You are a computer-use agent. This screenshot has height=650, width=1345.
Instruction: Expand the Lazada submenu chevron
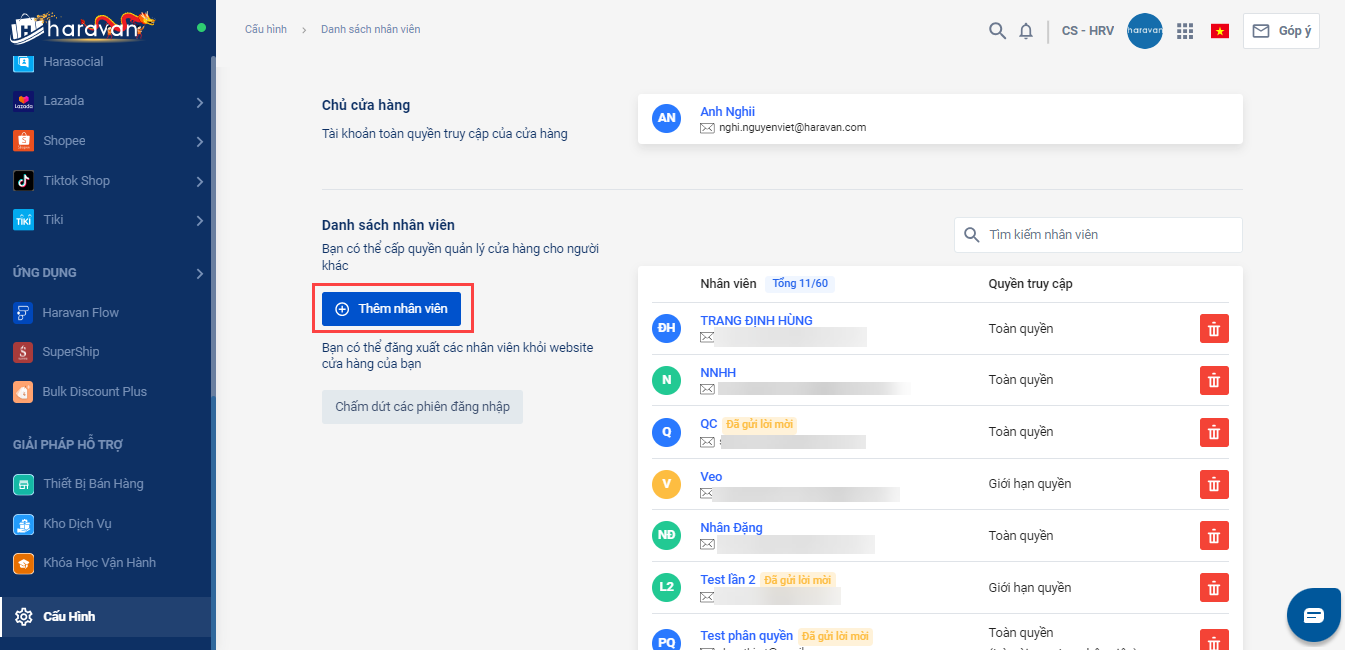coord(200,102)
